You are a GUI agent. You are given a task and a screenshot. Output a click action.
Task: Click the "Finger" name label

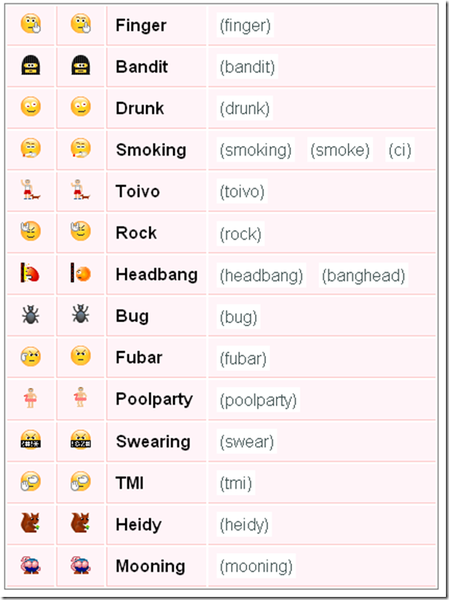point(141,26)
